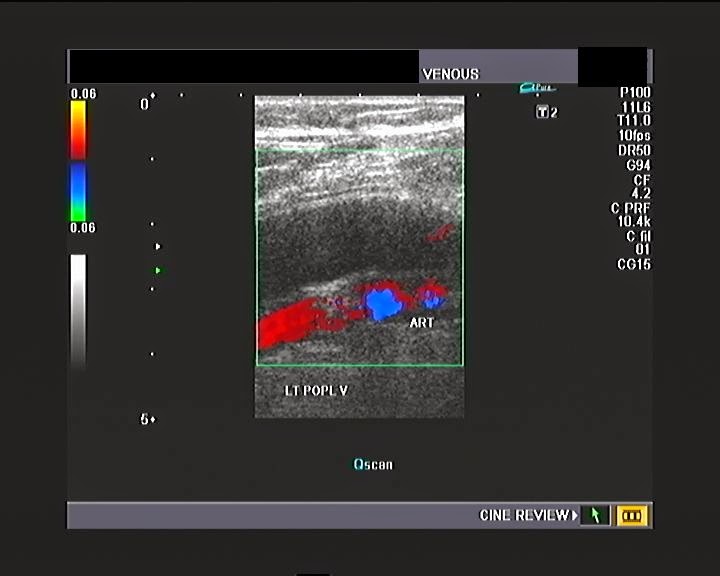720x576 pixels.
Task: Click the DR50 dynamic range value
Action: 635,150
